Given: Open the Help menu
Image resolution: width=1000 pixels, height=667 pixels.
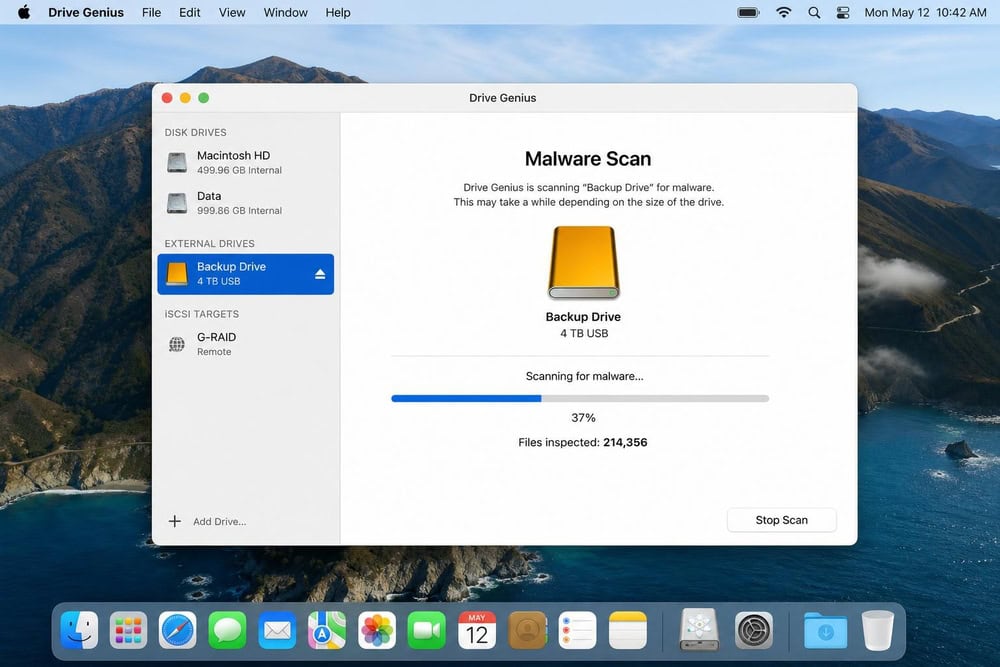Looking at the screenshot, I should coord(338,12).
